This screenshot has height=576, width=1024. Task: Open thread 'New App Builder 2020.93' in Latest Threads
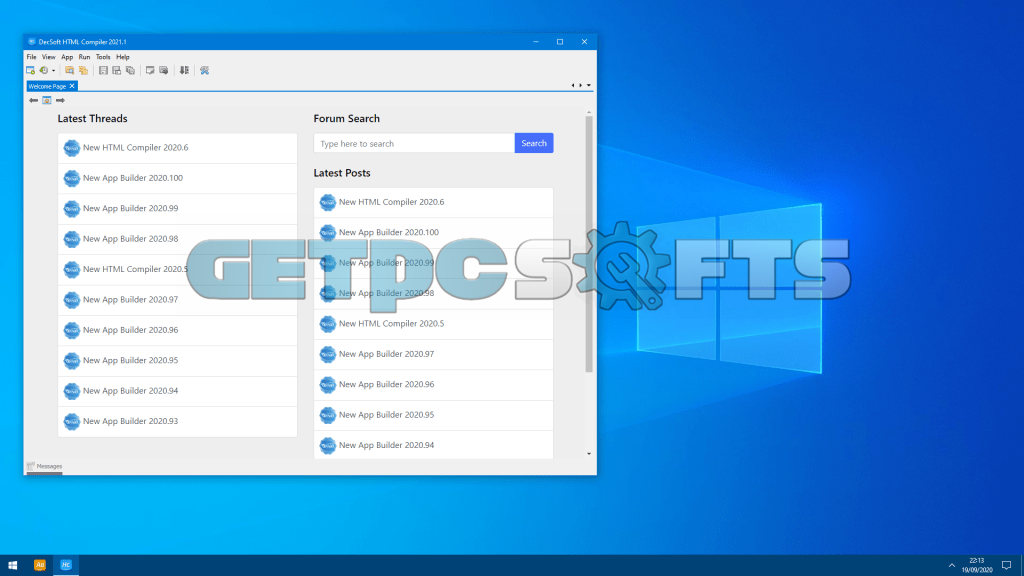point(177,422)
